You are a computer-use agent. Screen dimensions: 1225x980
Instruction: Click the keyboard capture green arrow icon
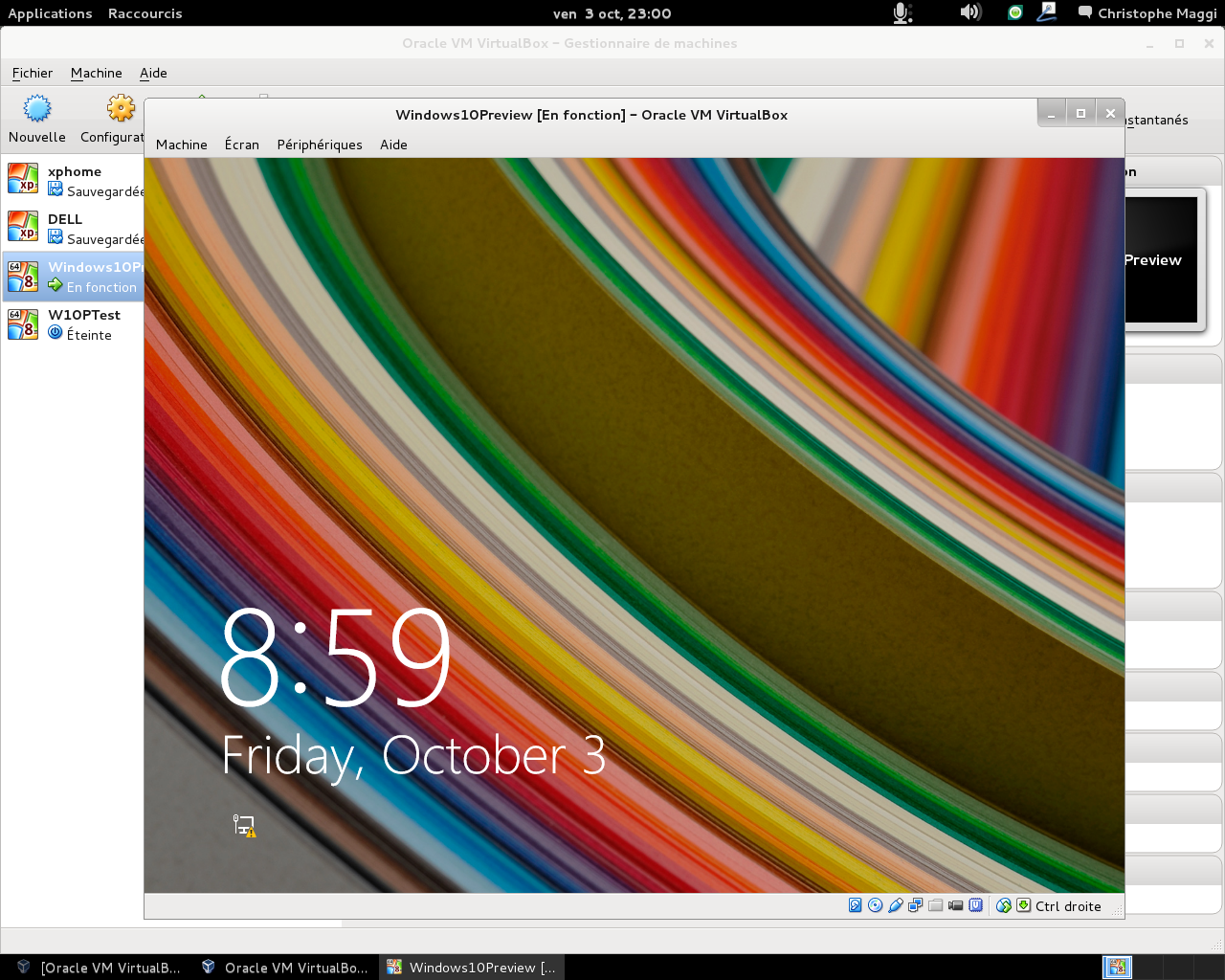[1023, 905]
